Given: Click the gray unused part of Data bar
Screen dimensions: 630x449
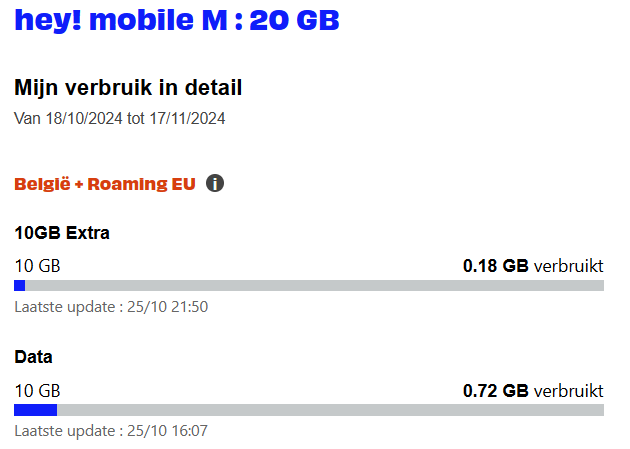Looking at the screenshot, I should [x=330, y=410].
